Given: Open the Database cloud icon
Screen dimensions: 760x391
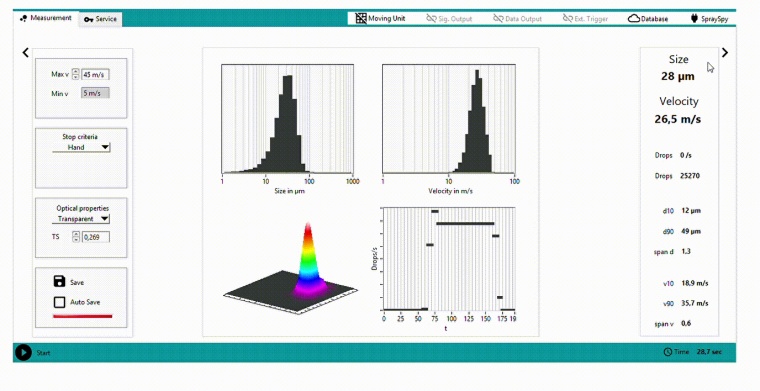Looking at the screenshot, I should pos(634,18).
